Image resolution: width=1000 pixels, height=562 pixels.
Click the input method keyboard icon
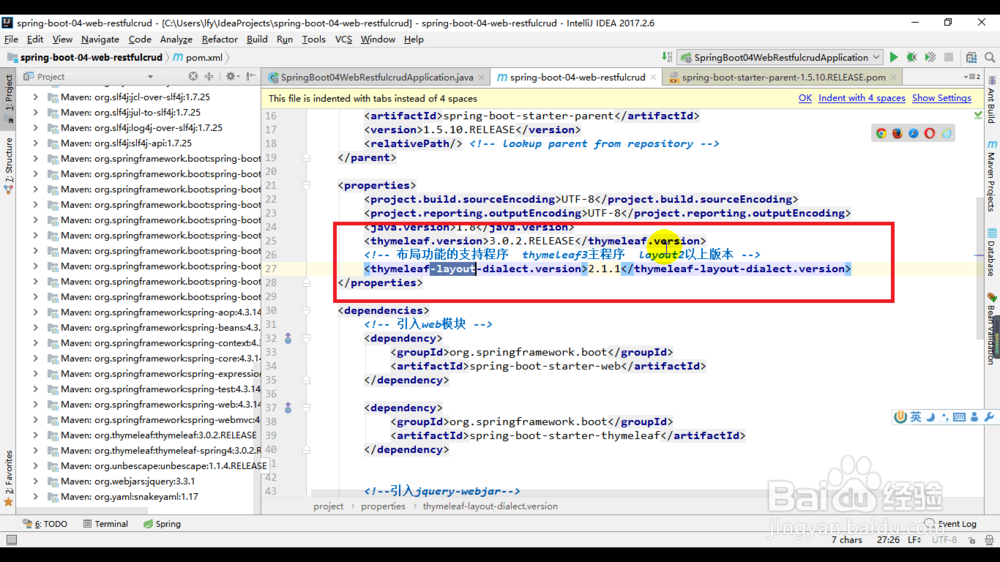pyautogui.click(x=959, y=417)
